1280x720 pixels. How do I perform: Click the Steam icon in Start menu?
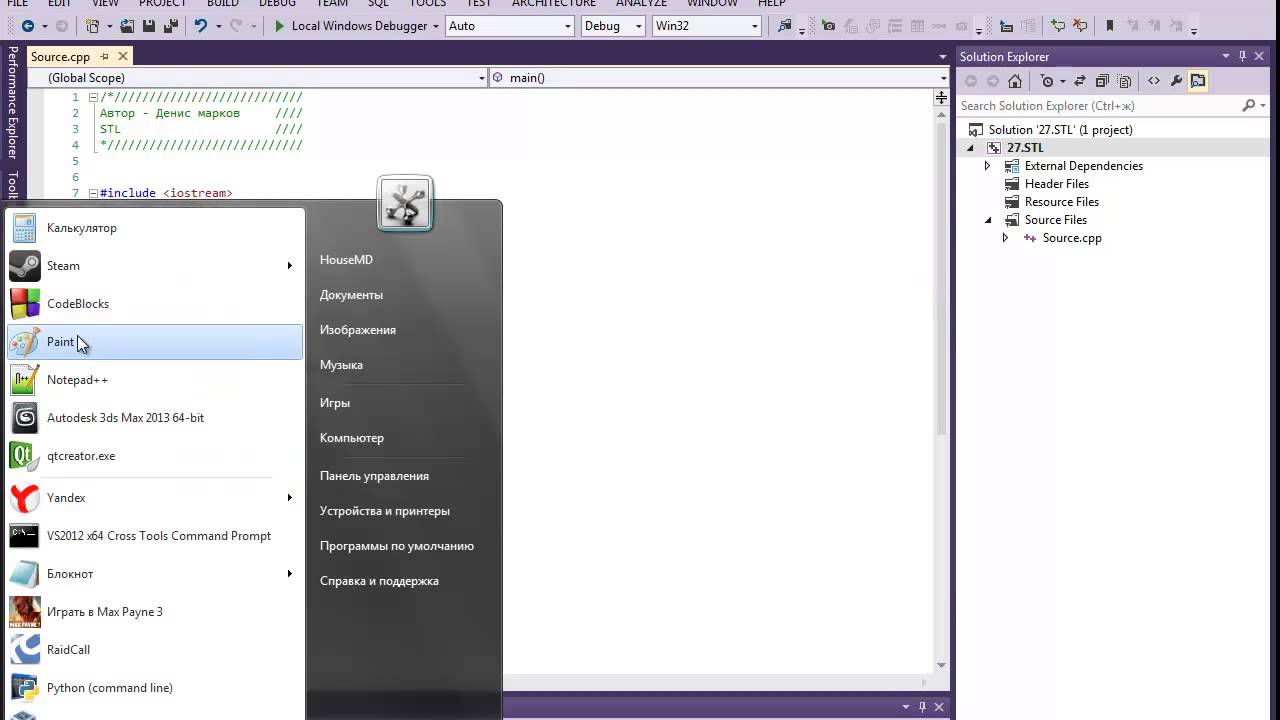(x=25, y=266)
